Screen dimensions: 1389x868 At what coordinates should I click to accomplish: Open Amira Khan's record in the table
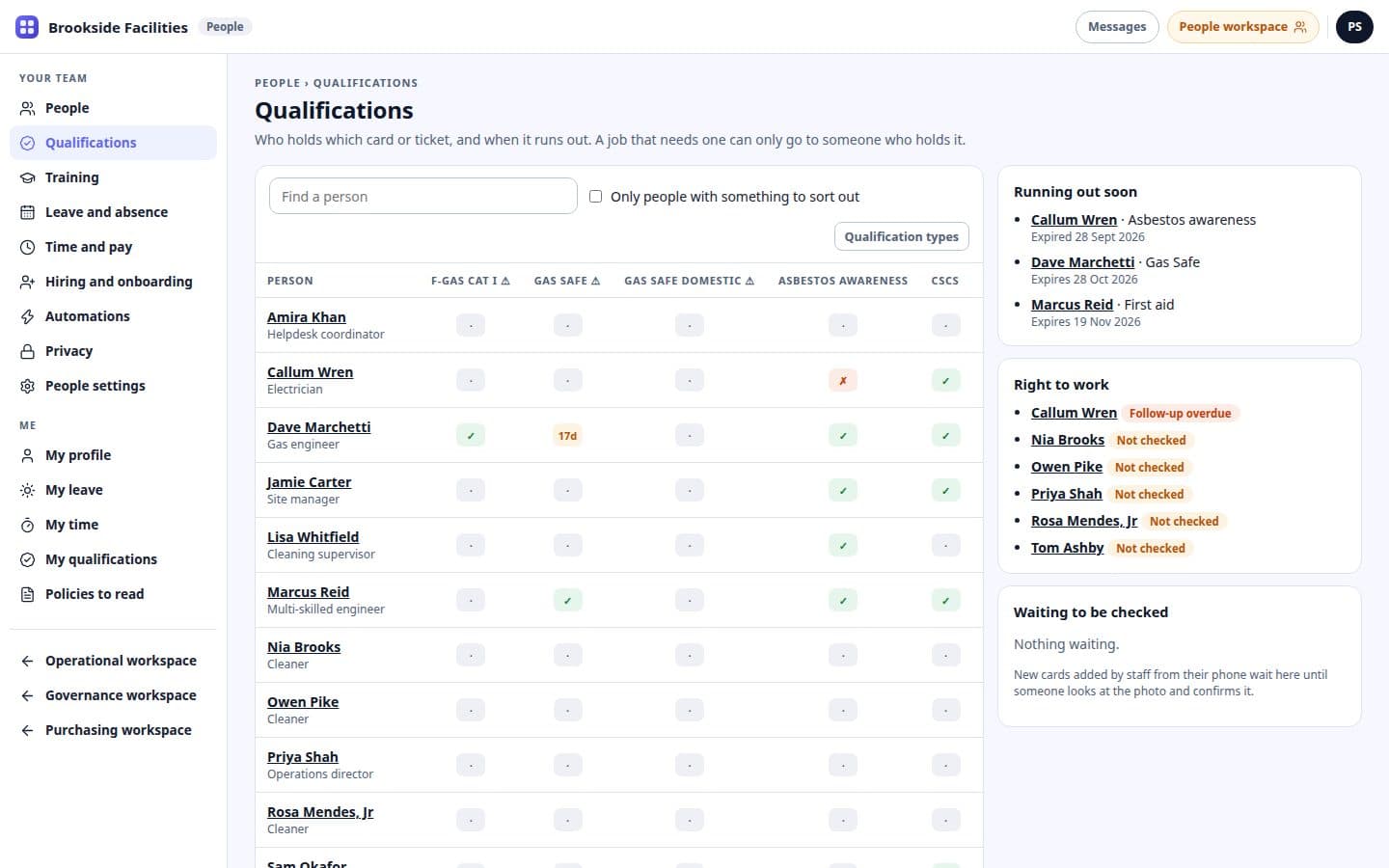coord(306,317)
